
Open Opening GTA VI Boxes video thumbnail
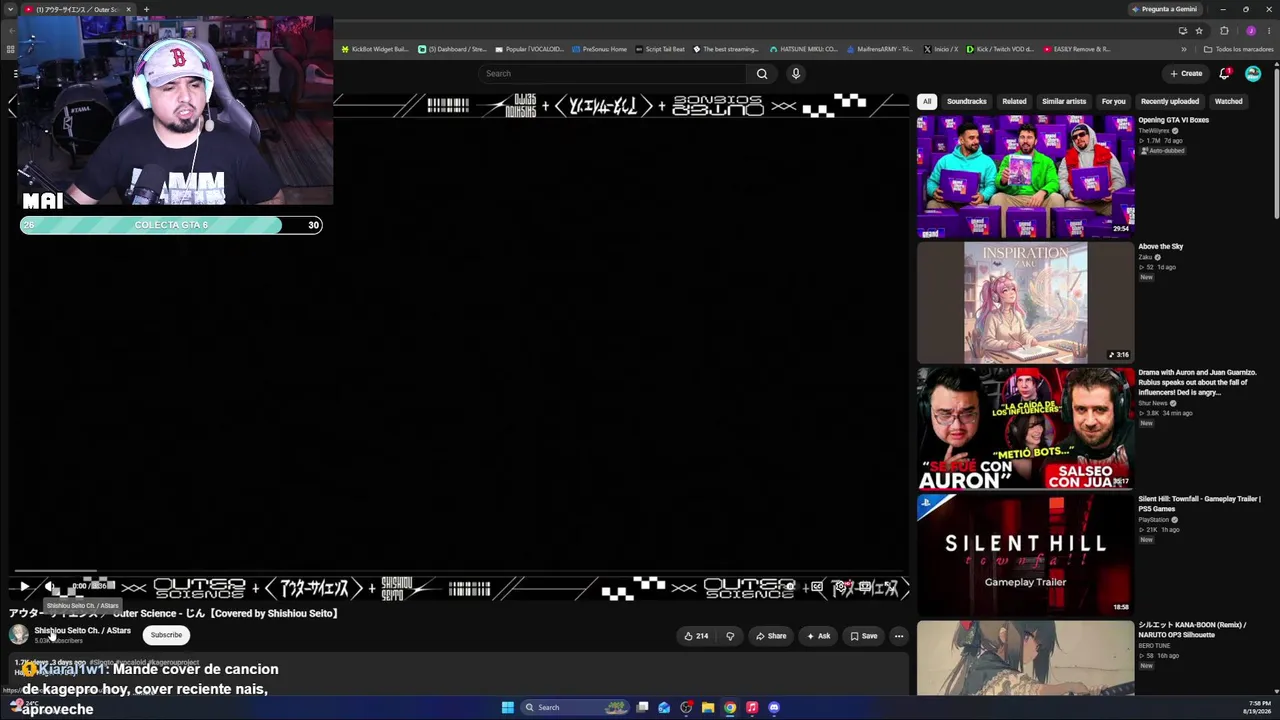pos(1026,176)
